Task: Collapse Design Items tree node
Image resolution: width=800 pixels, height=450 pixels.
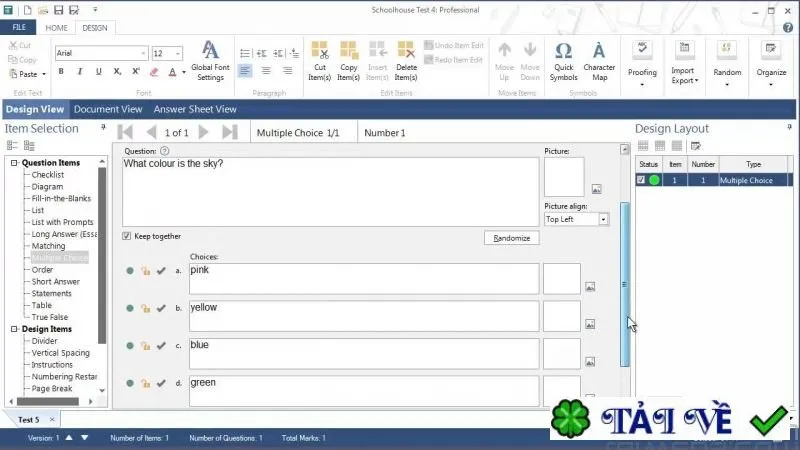Action: click(x=14, y=329)
